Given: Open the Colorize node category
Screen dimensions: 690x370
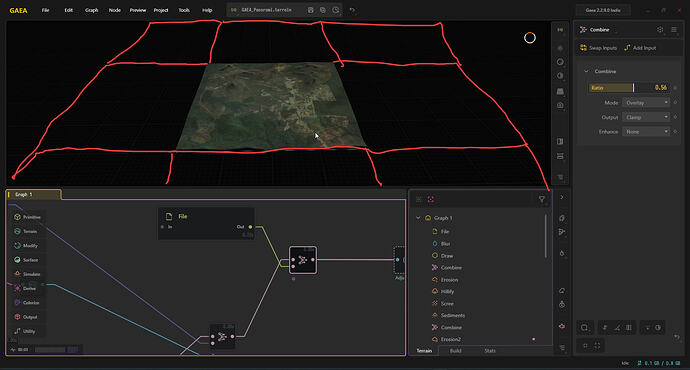Looking at the screenshot, I should 27,303.
